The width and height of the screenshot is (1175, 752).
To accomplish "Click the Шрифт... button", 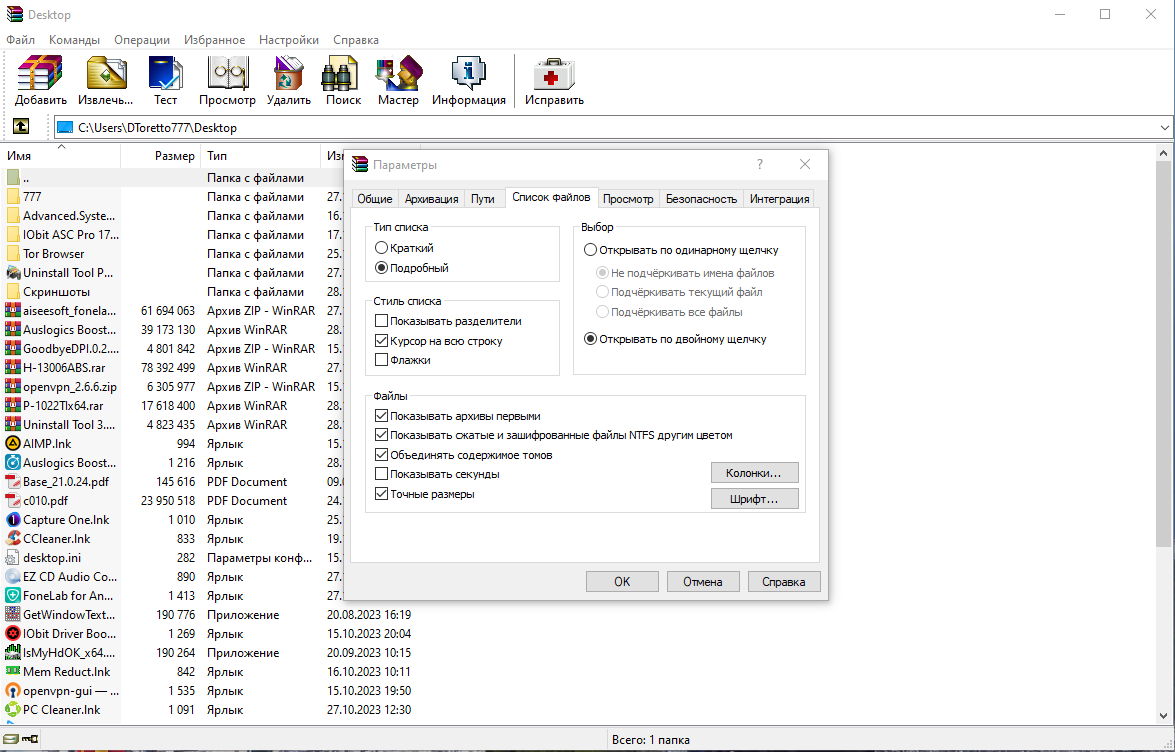I will pos(755,499).
